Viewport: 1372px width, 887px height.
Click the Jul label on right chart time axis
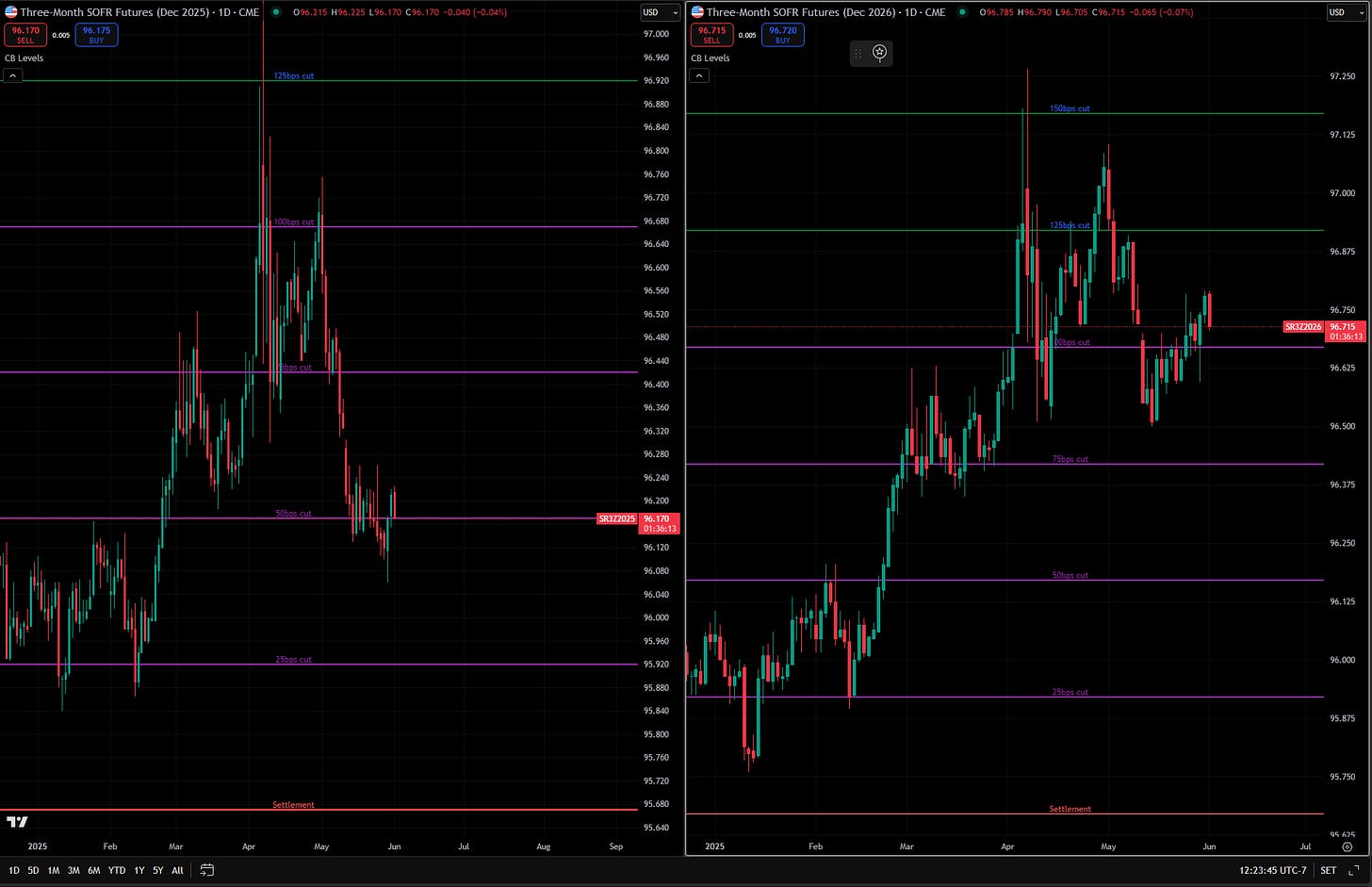[1305, 846]
